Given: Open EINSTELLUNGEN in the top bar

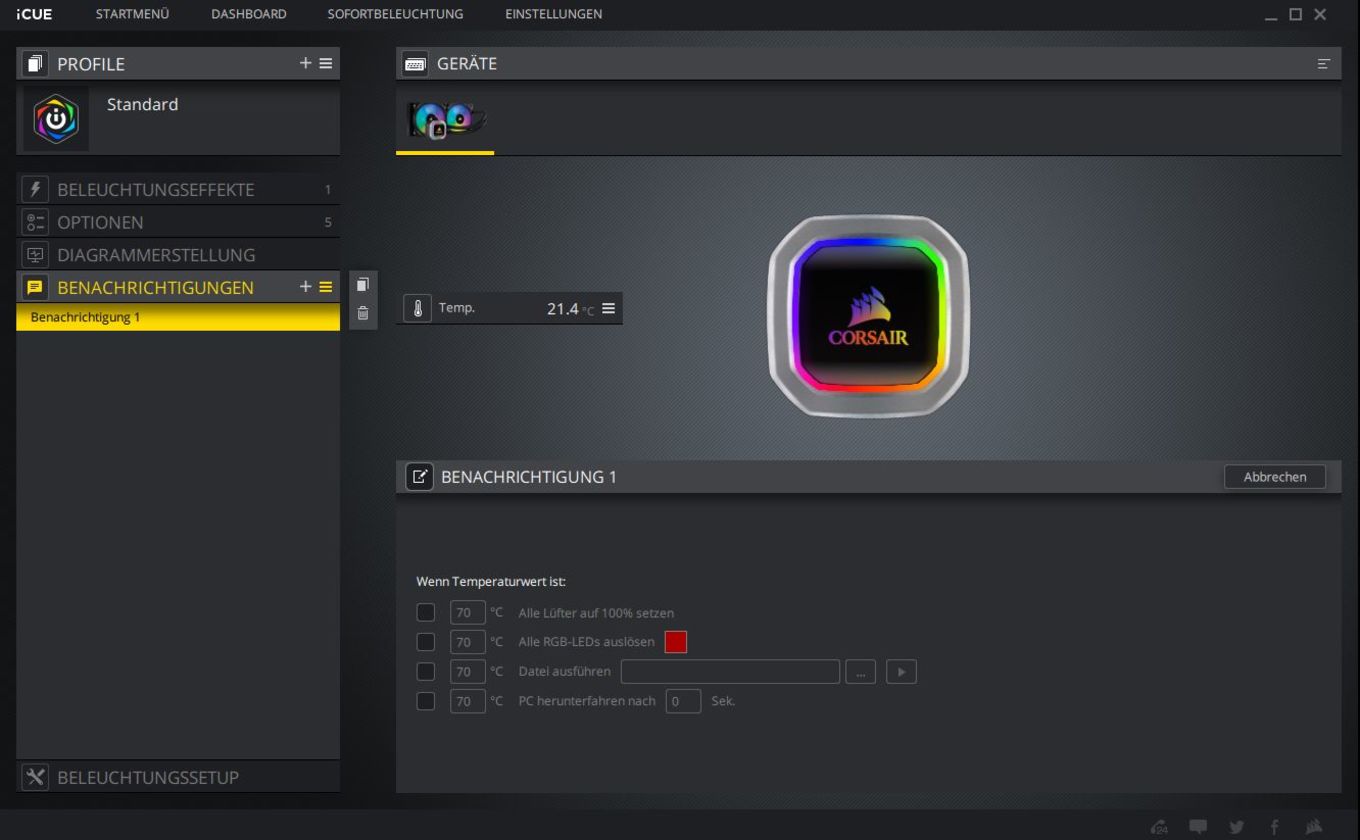Looking at the screenshot, I should [x=554, y=14].
